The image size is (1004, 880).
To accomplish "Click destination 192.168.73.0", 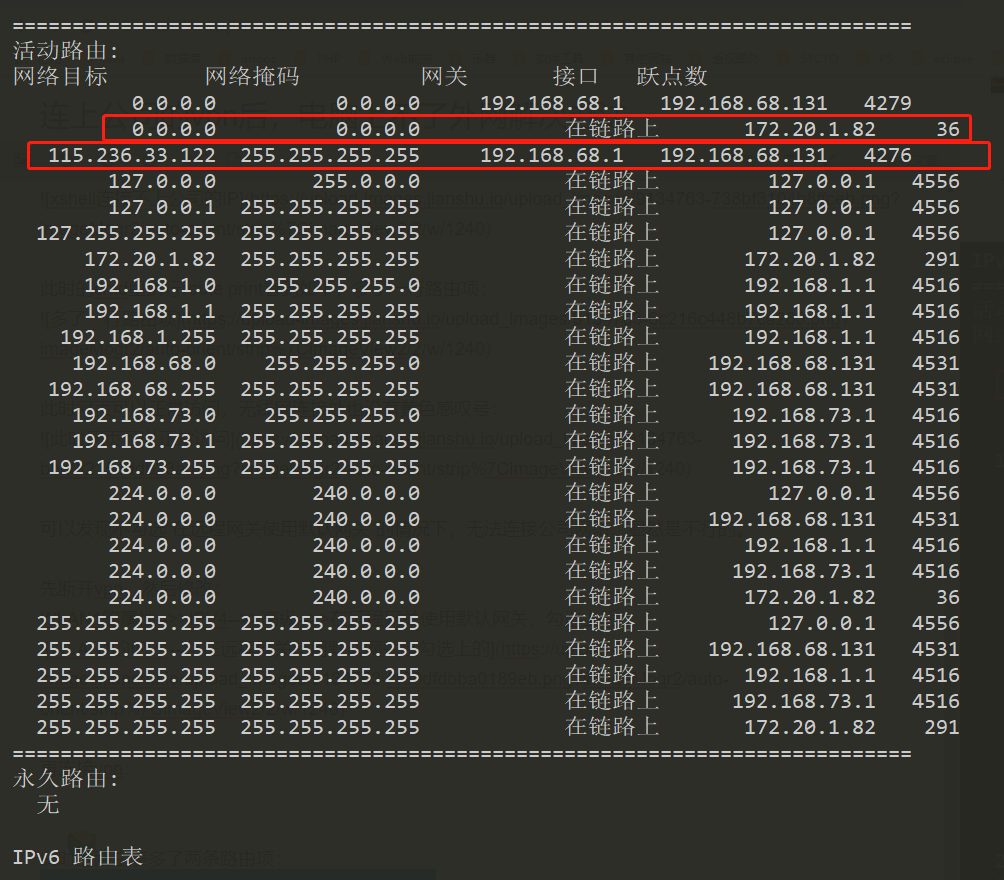I will pyautogui.click(x=144, y=415).
